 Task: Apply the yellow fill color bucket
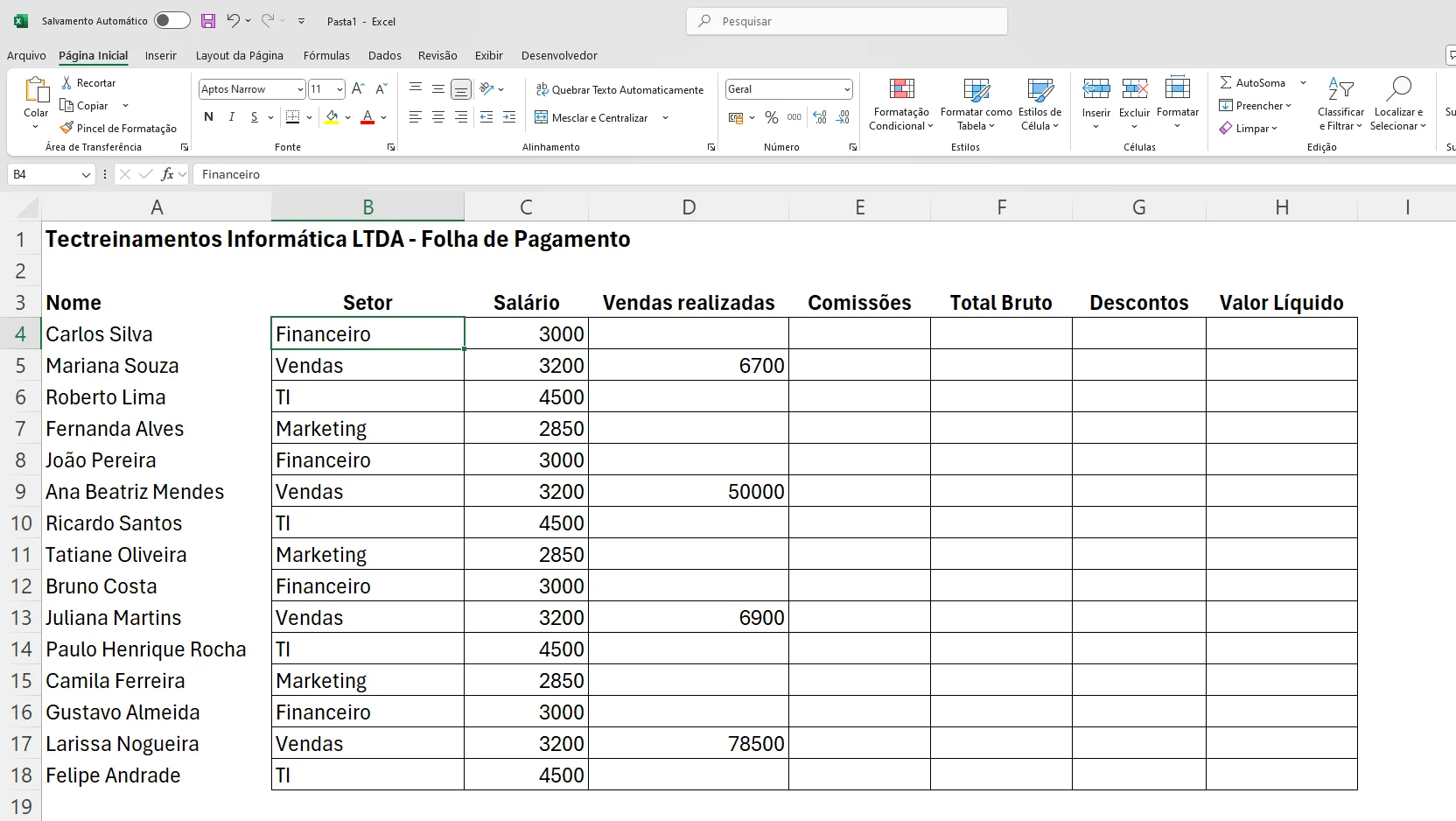pyautogui.click(x=332, y=117)
